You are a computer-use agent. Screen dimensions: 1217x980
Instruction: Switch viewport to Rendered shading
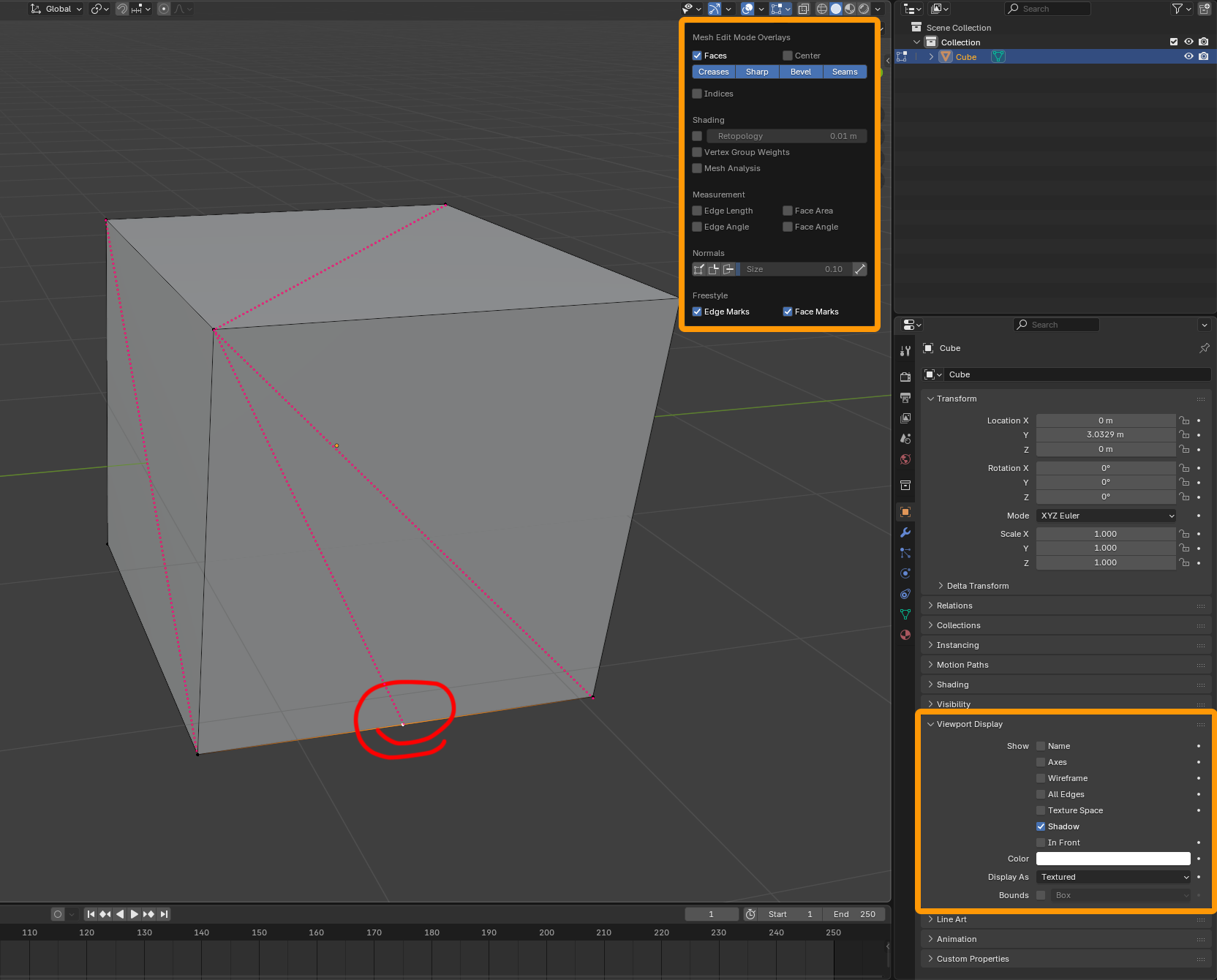(x=864, y=9)
